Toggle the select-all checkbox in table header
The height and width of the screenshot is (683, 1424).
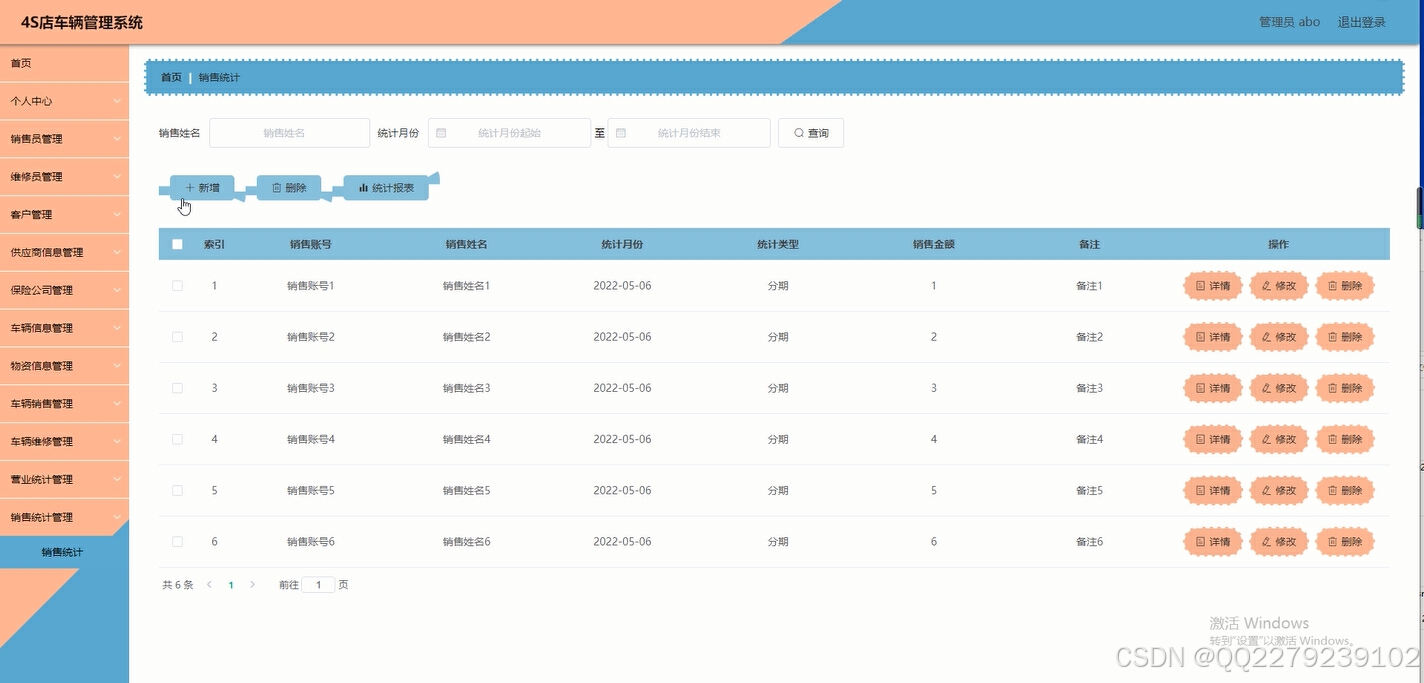[x=177, y=243]
